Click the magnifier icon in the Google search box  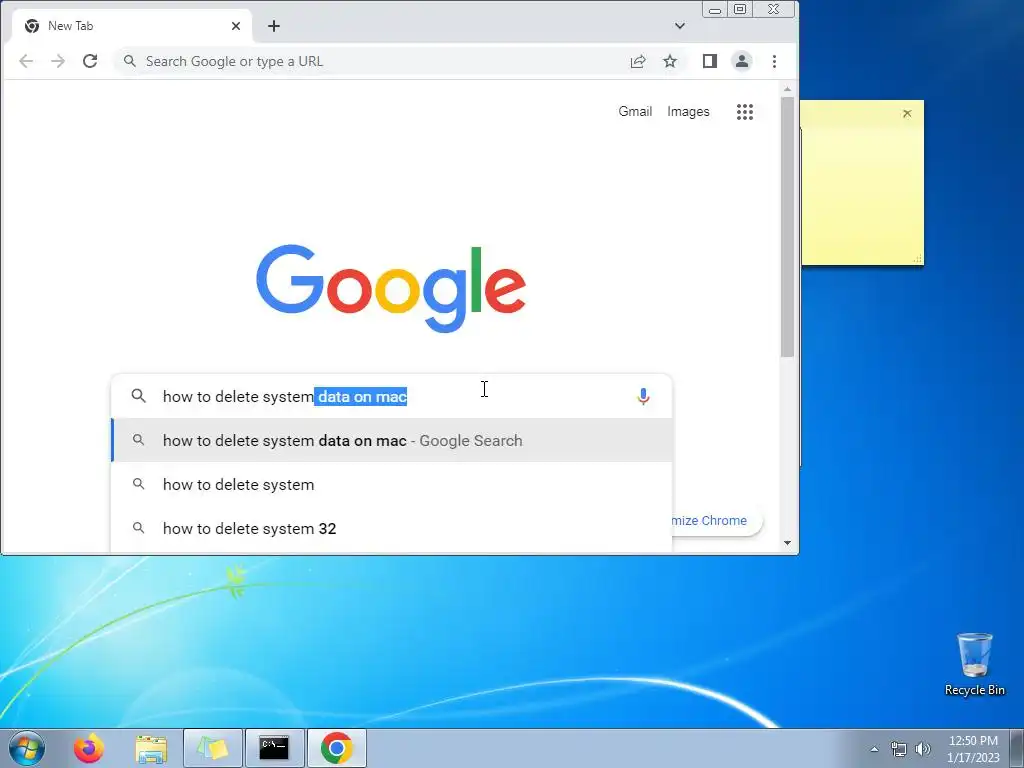[138, 396]
